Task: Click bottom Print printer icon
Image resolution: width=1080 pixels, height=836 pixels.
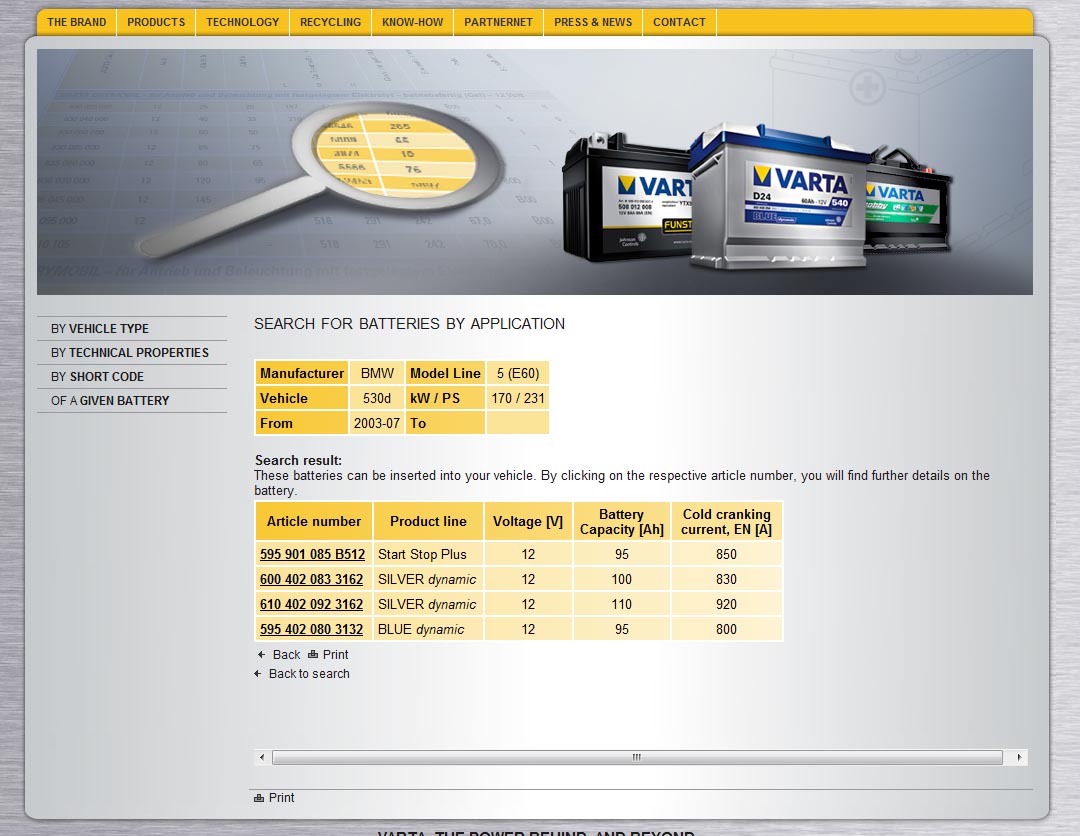Action: click(x=259, y=798)
